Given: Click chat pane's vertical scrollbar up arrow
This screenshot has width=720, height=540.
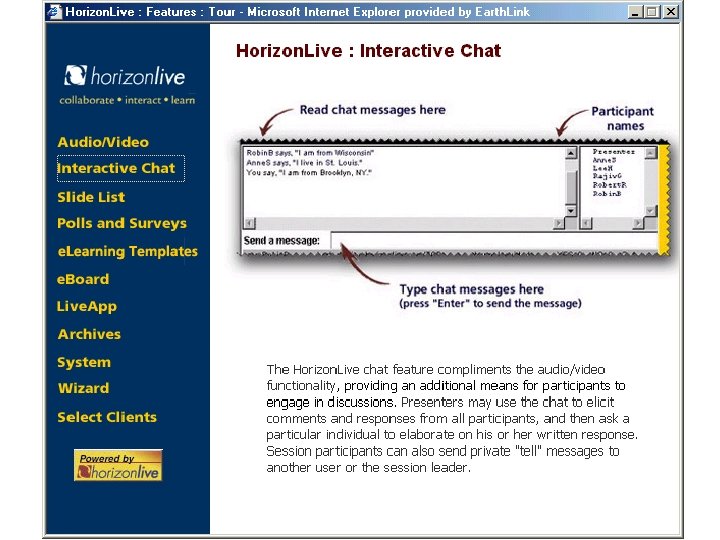Looking at the screenshot, I should click(571, 153).
